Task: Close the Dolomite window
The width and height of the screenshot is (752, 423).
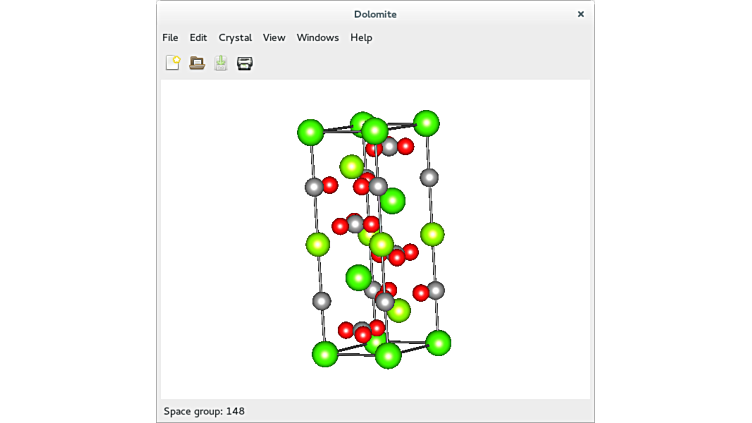Action: click(581, 14)
